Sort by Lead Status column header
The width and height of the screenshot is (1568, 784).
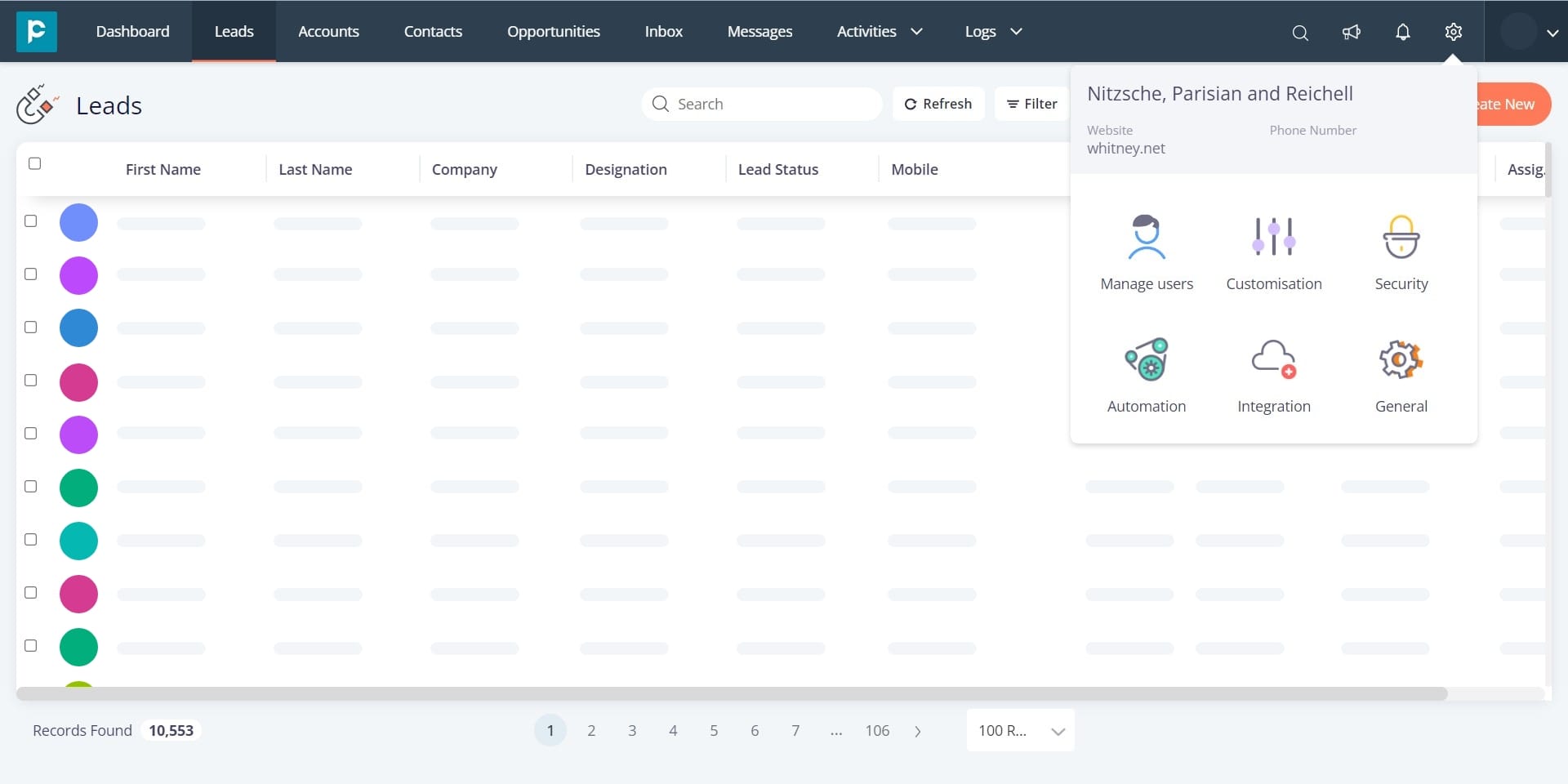tap(777, 169)
